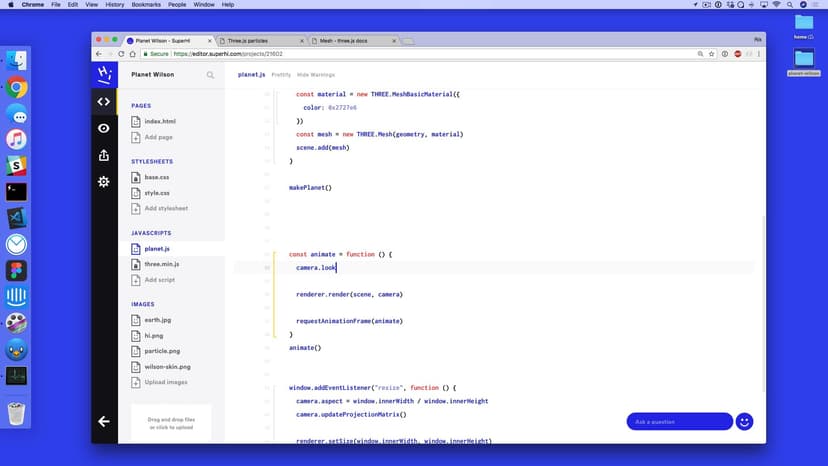Click the eye preview icon in sidebar

(x=104, y=128)
